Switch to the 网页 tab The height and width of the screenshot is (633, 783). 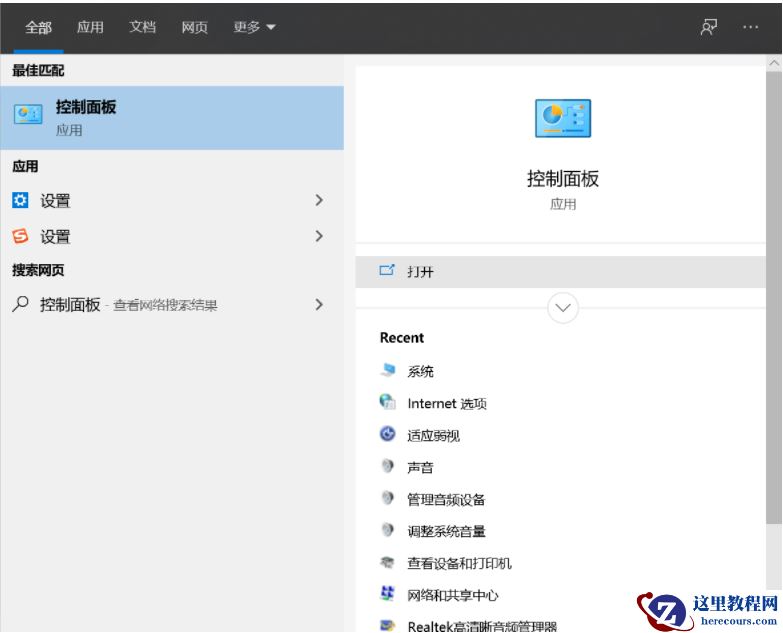(x=194, y=27)
